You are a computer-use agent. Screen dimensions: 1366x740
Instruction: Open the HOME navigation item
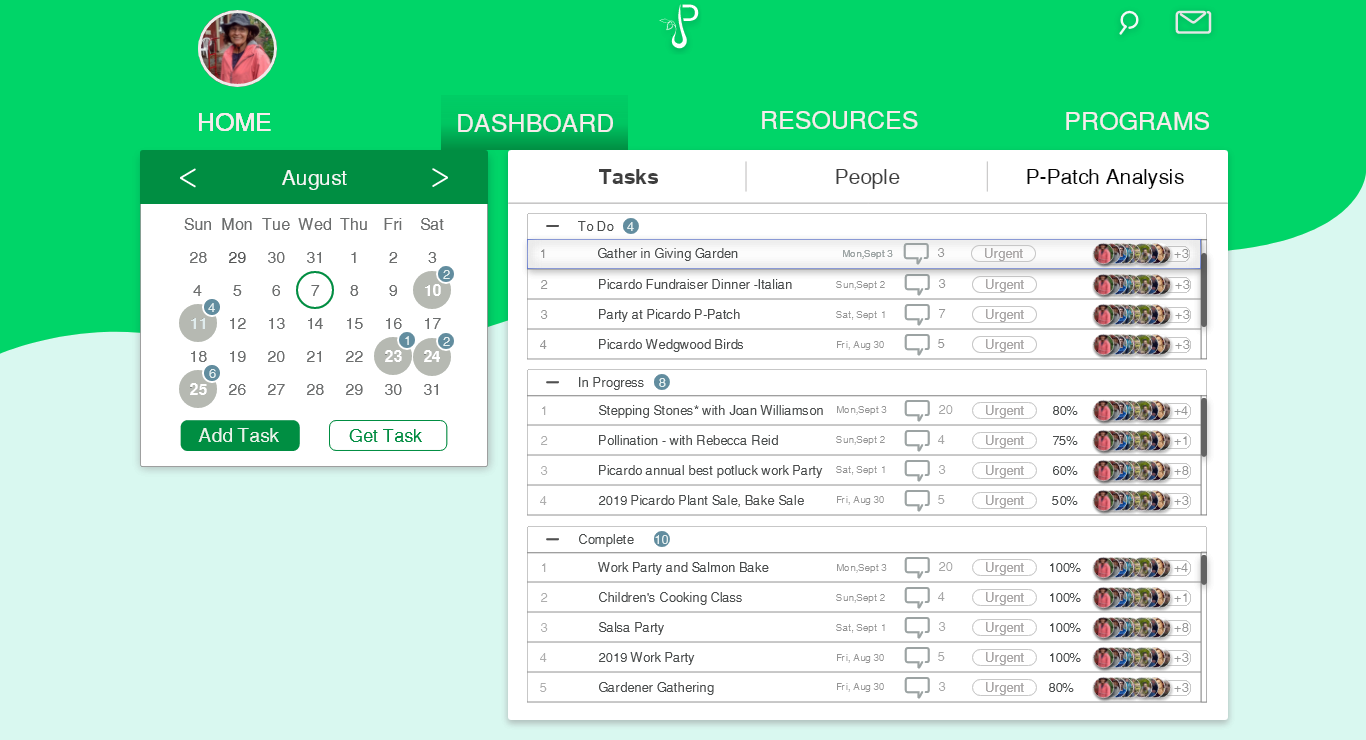234,123
